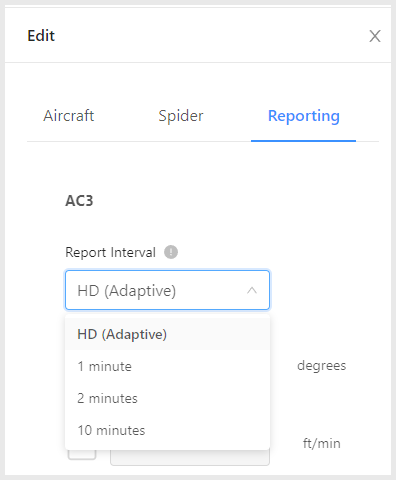The image size is (396, 480).
Task: Click the AC3 heading
Action: 79,201
